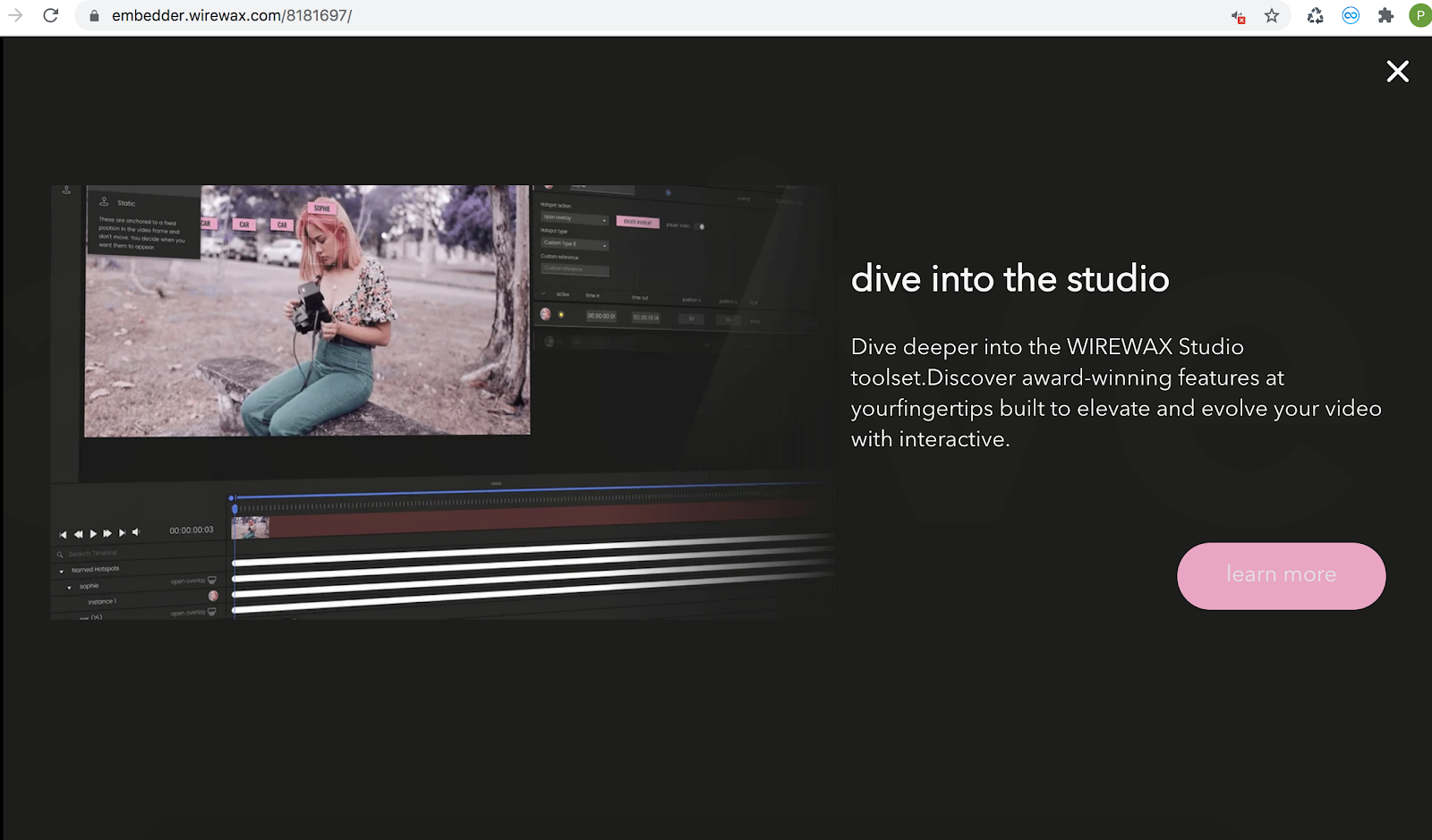Click the blue infinity extension icon

[x=1351, y=16]
